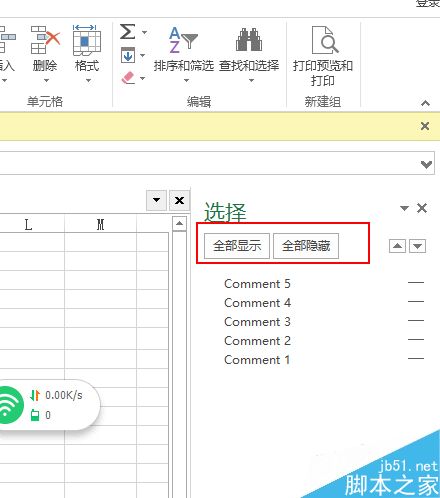The width and height of the screenshot is (440, 498).
Task: Select Comment 3 in selection pane
Action: 257,322
